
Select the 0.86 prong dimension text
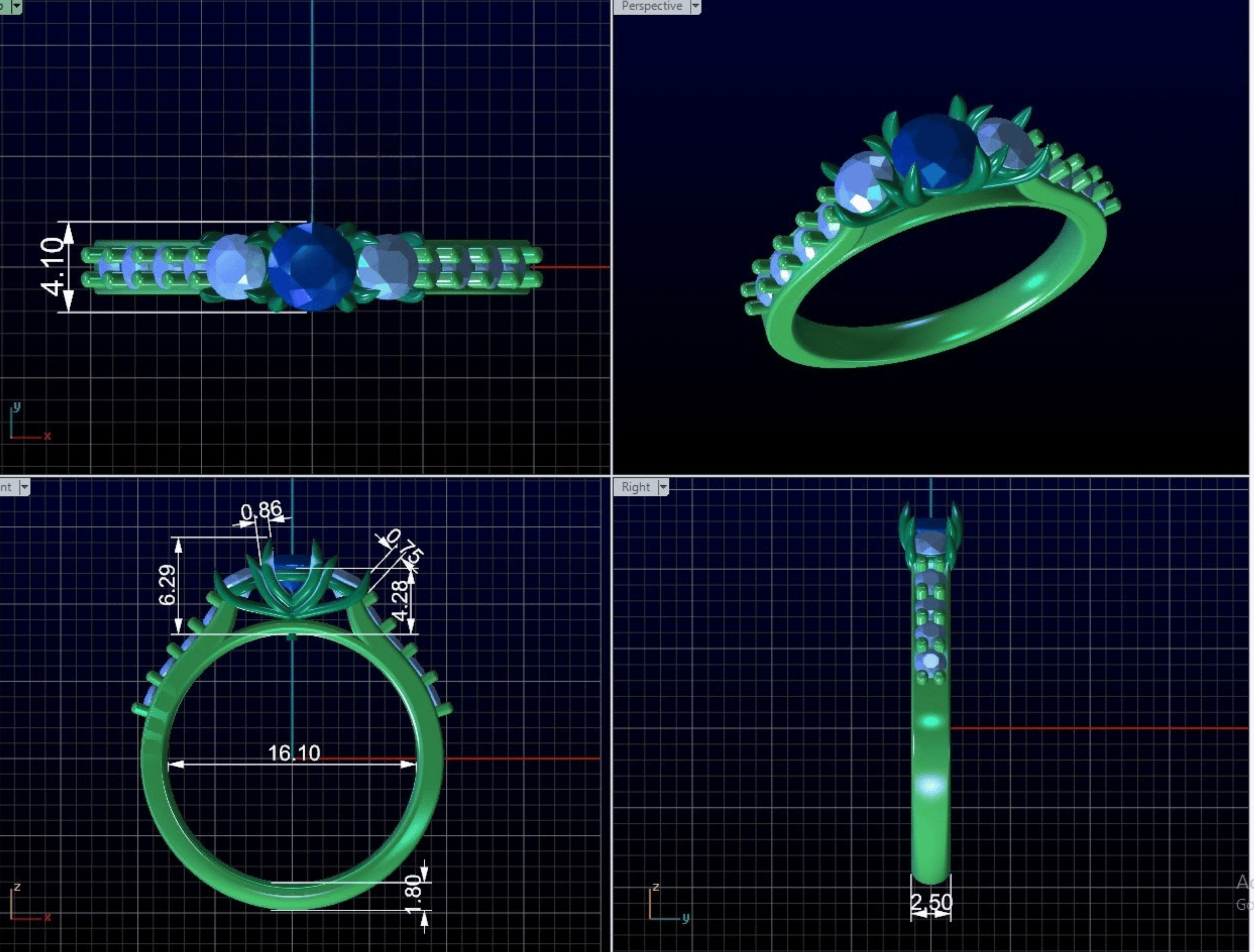[261, 510]
